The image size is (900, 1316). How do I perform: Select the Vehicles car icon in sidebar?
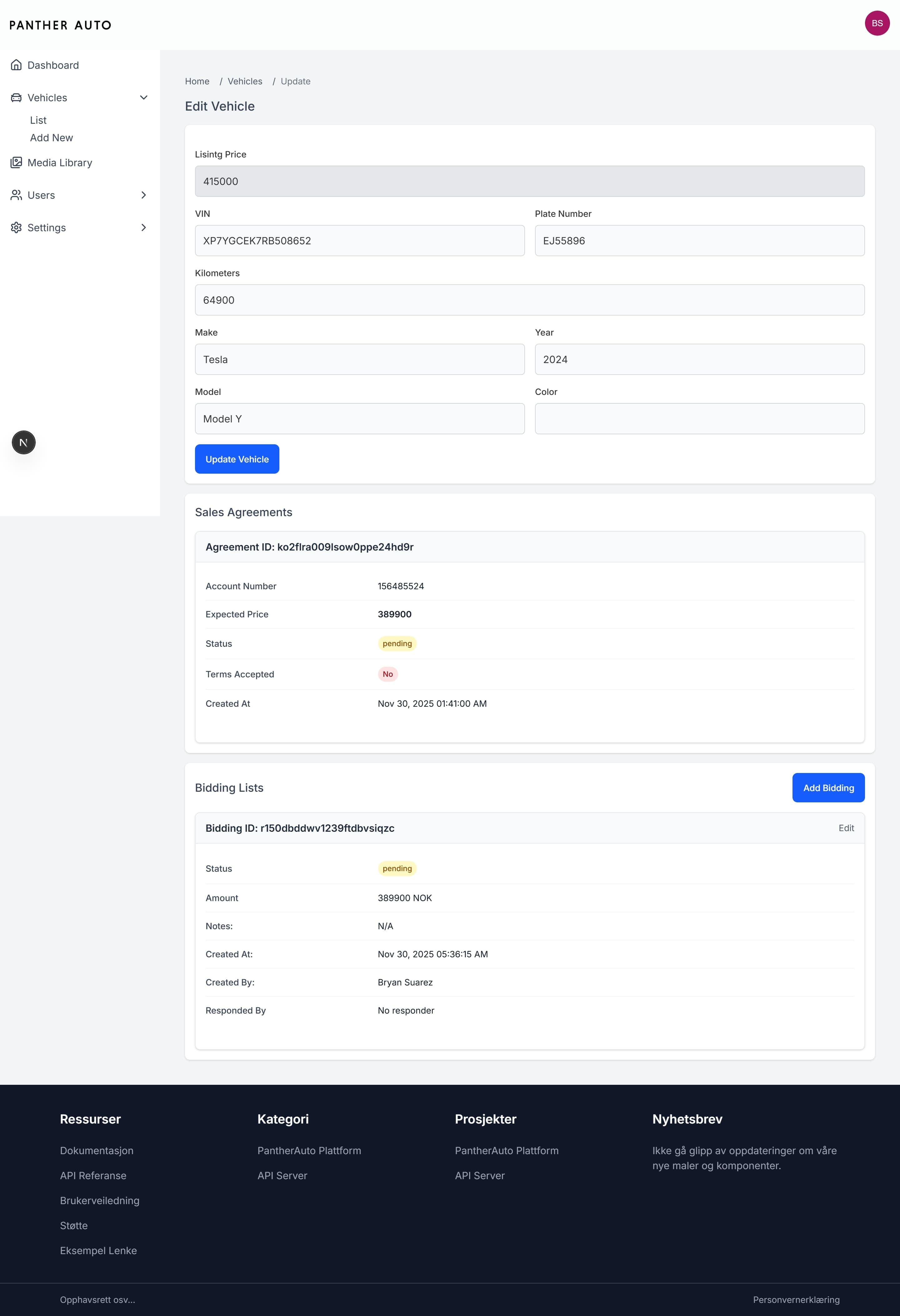click(x=17, y=97)
